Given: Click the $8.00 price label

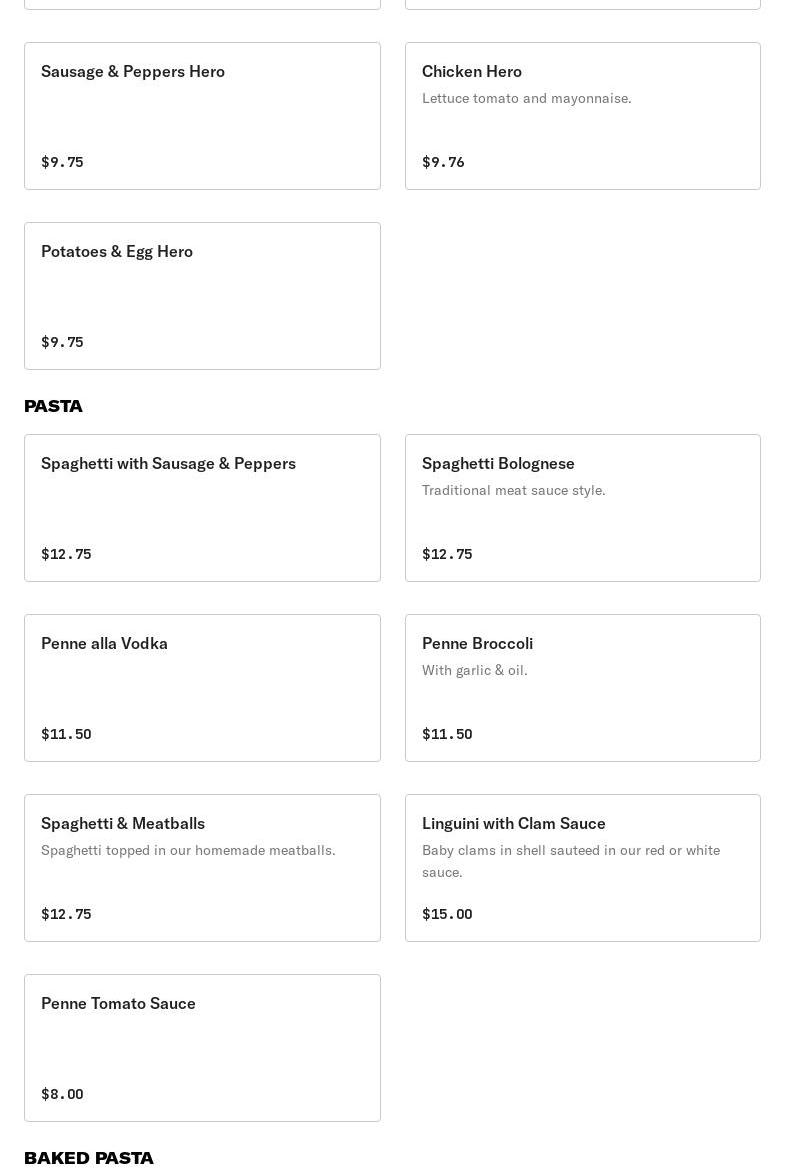Looking at the screenshot, I should click(62, 1094).
